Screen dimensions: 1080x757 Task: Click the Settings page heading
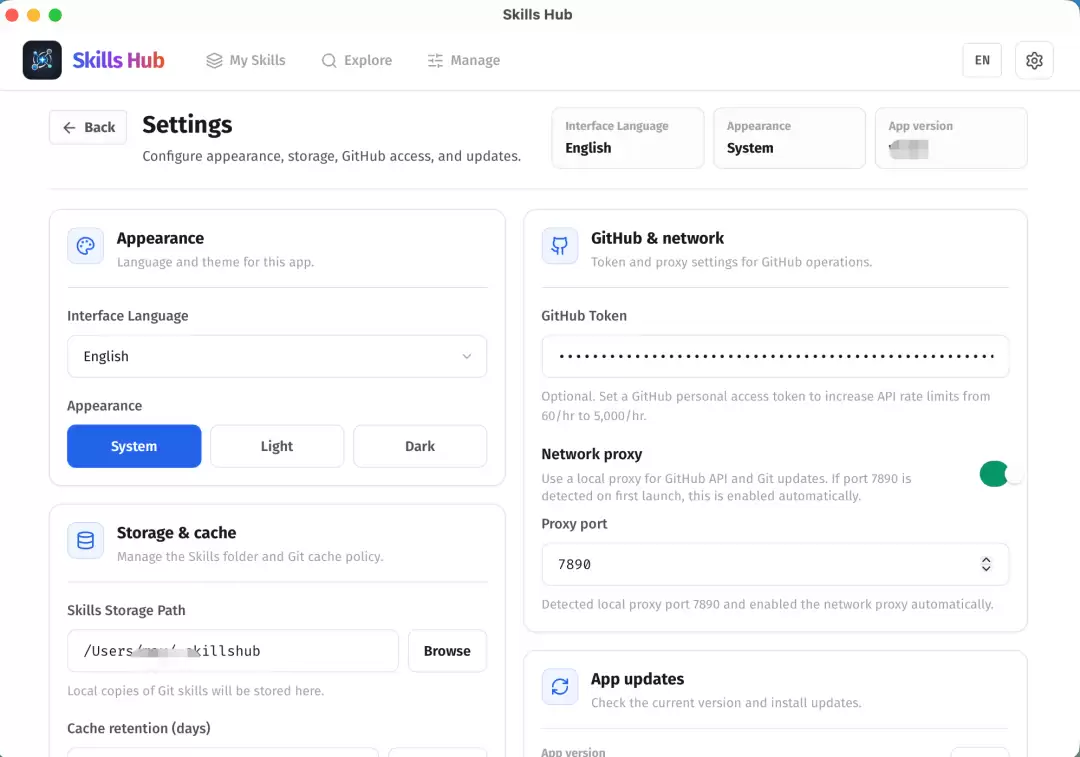pyautogui.click(x=187, y=125)
